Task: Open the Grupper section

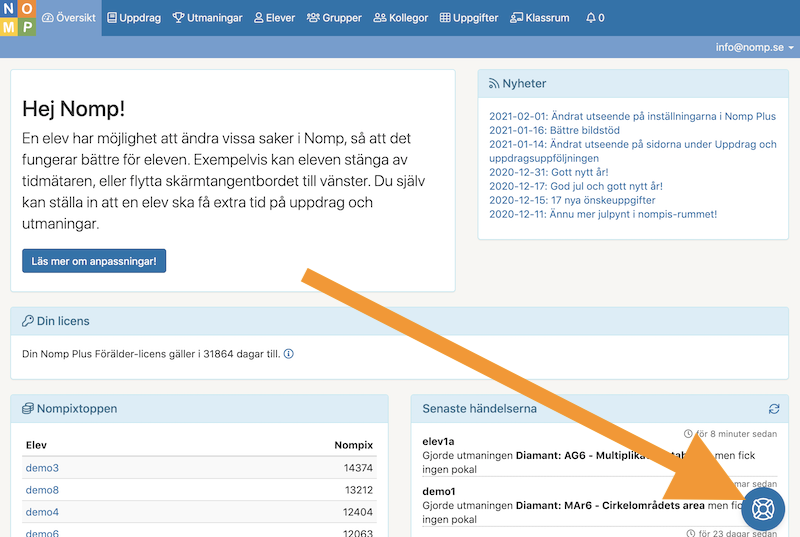Action: click(334, 18)
